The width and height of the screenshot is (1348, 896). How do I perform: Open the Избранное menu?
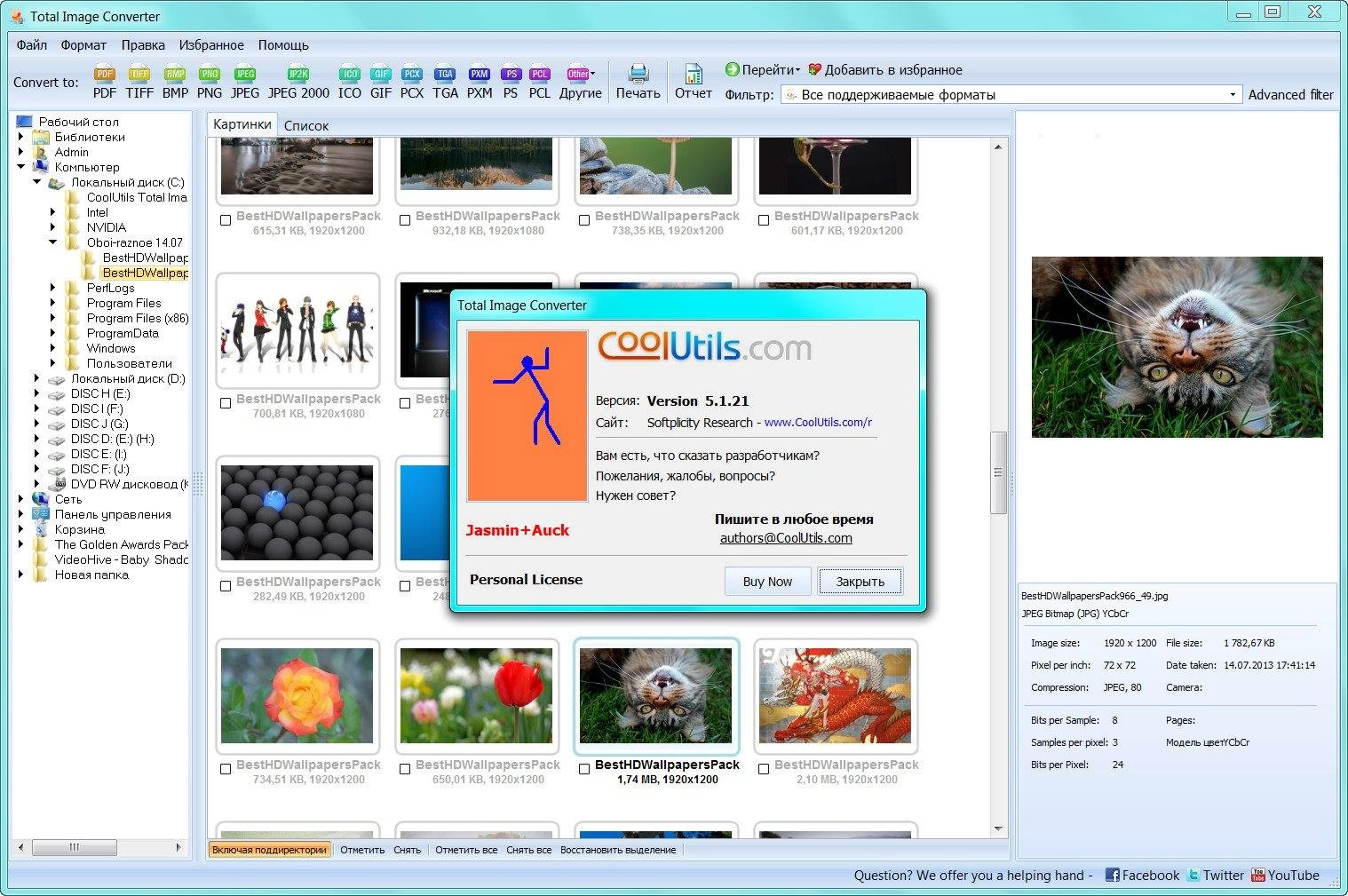[211, 44]
